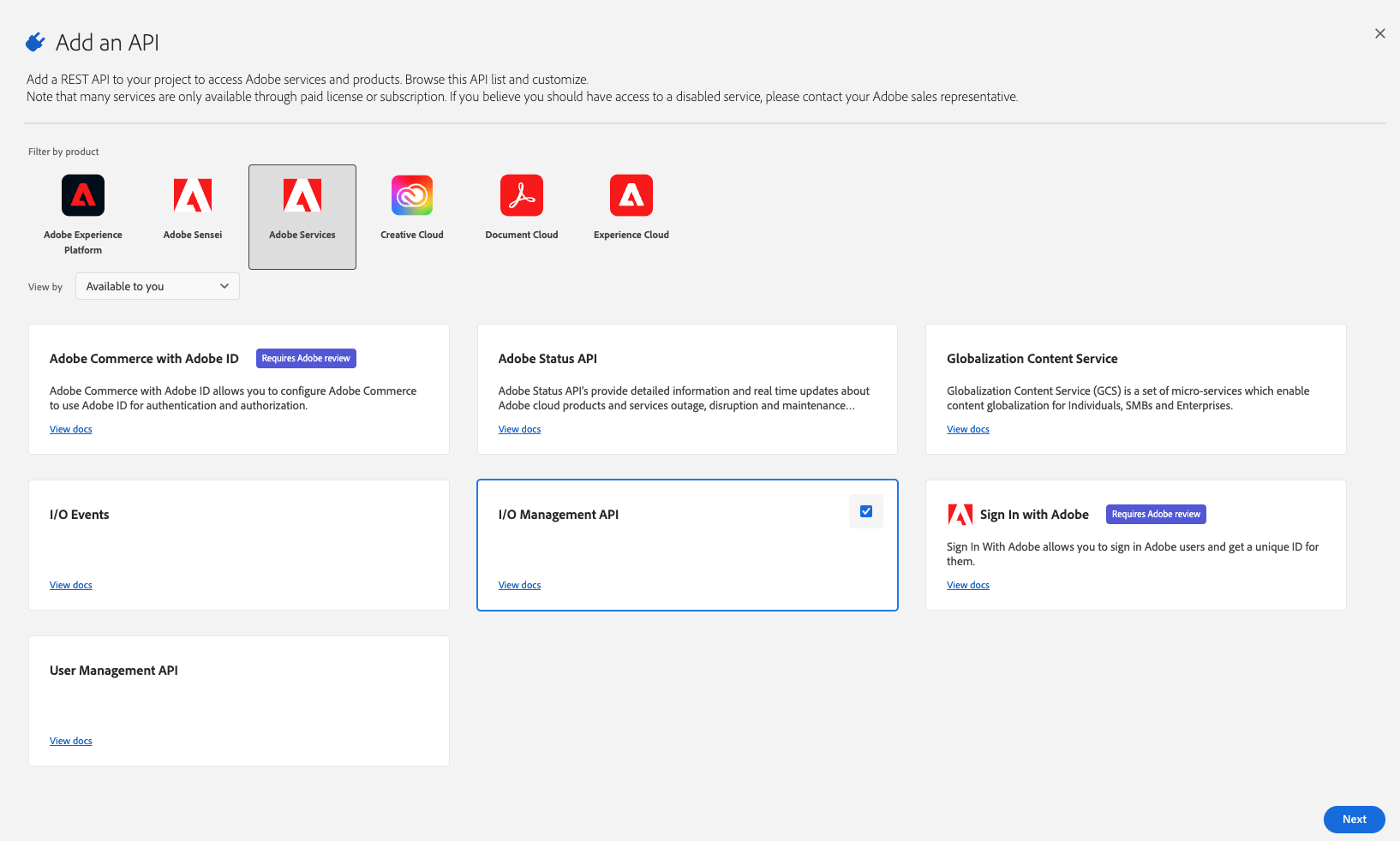Viewport: 1400px width, 841px height.
Task: Select the Adobe Commerce with Adobe ID card title
Action: (x=144, y=359)
